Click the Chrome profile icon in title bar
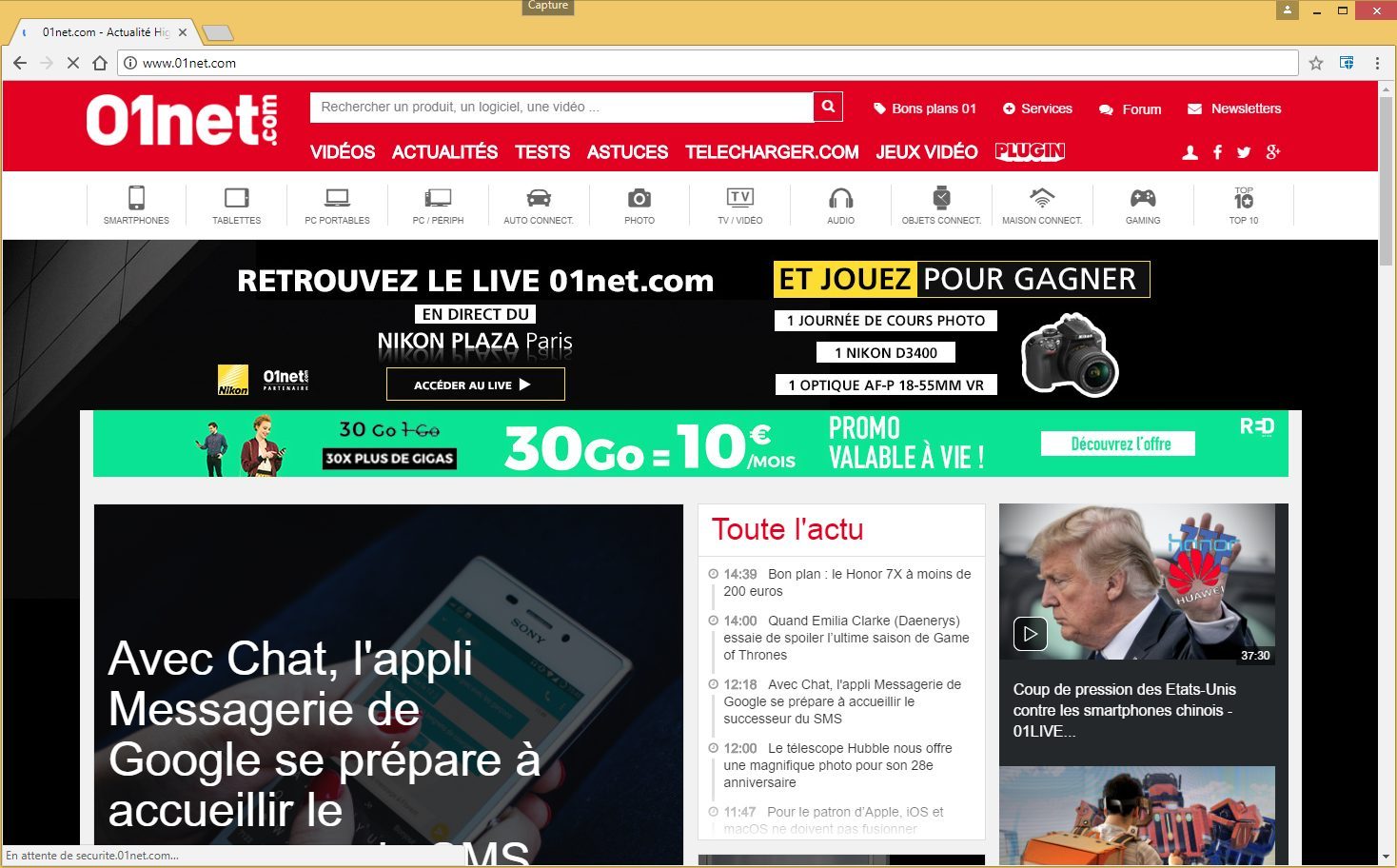This screenshot has width=1397, height=868. (x=1288, y=10)
